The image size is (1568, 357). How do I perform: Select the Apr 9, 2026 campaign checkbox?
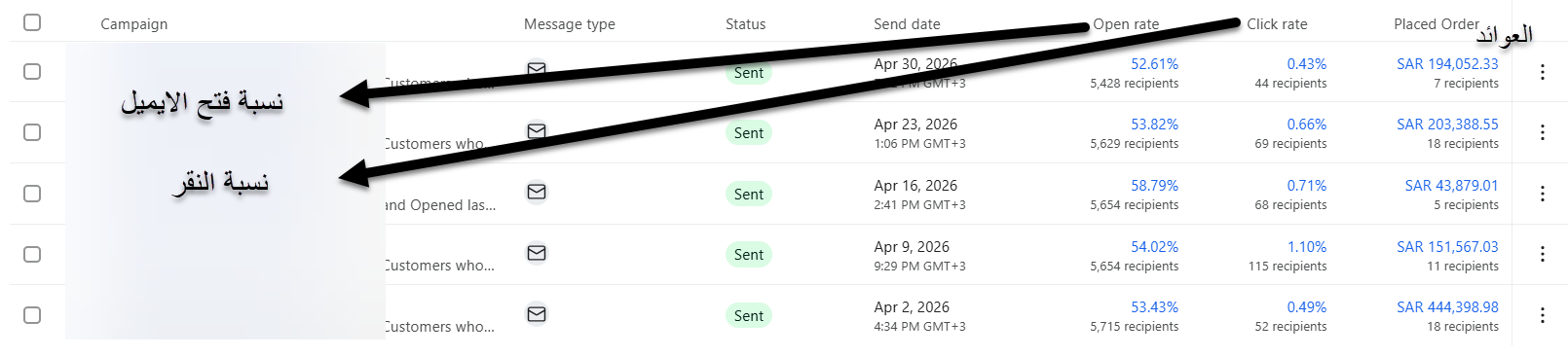coord(32,254)
